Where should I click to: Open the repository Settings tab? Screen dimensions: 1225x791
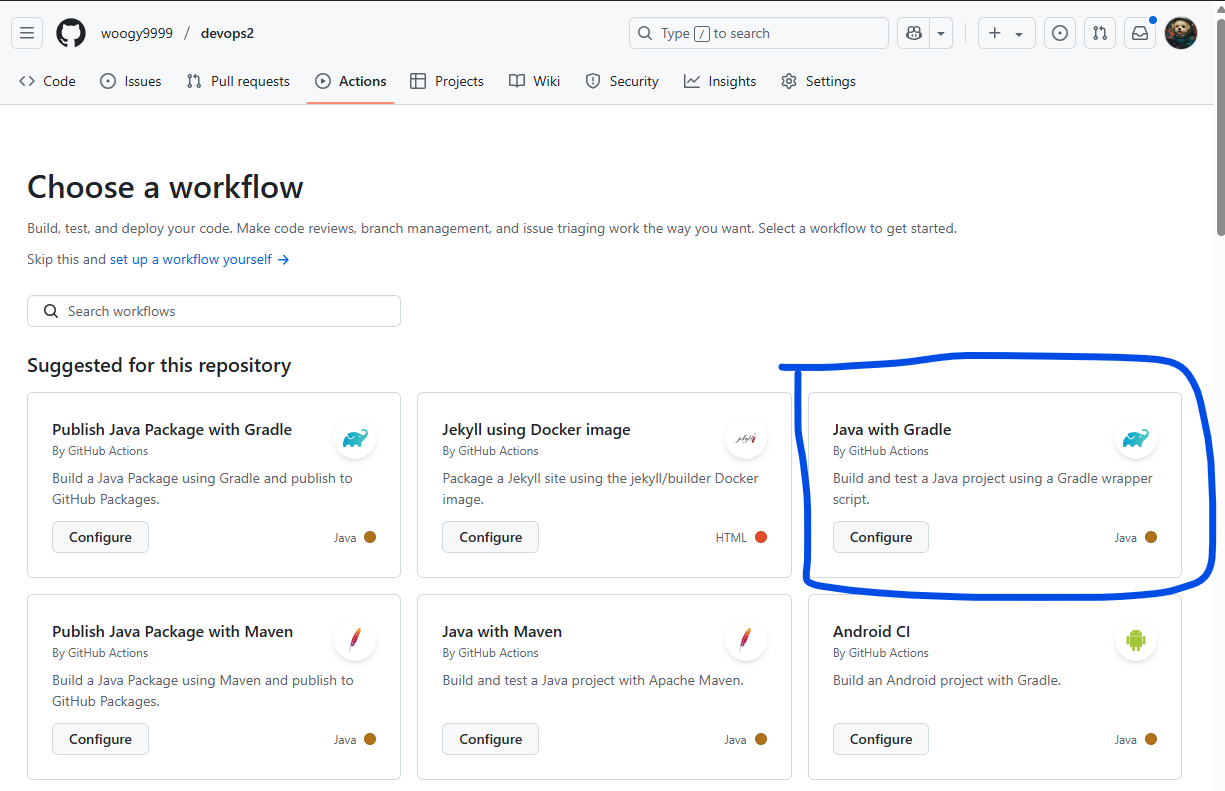point(818,81)
